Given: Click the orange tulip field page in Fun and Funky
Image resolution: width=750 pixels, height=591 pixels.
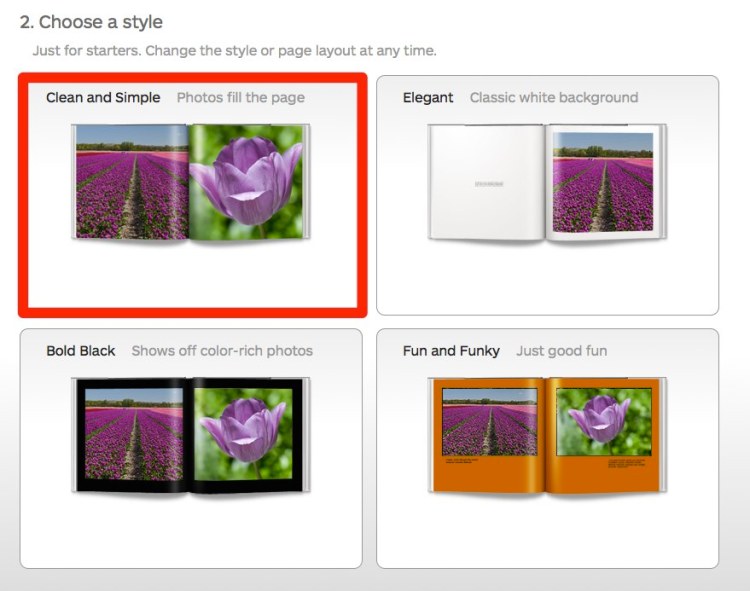Looking at the screenshot, I should tap(489, 433).
